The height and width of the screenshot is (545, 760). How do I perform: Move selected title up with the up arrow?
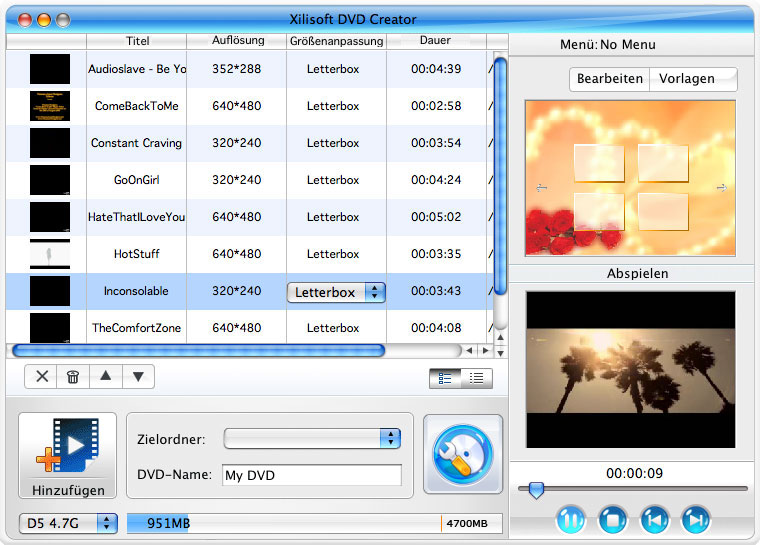click(x=106, y=376)
